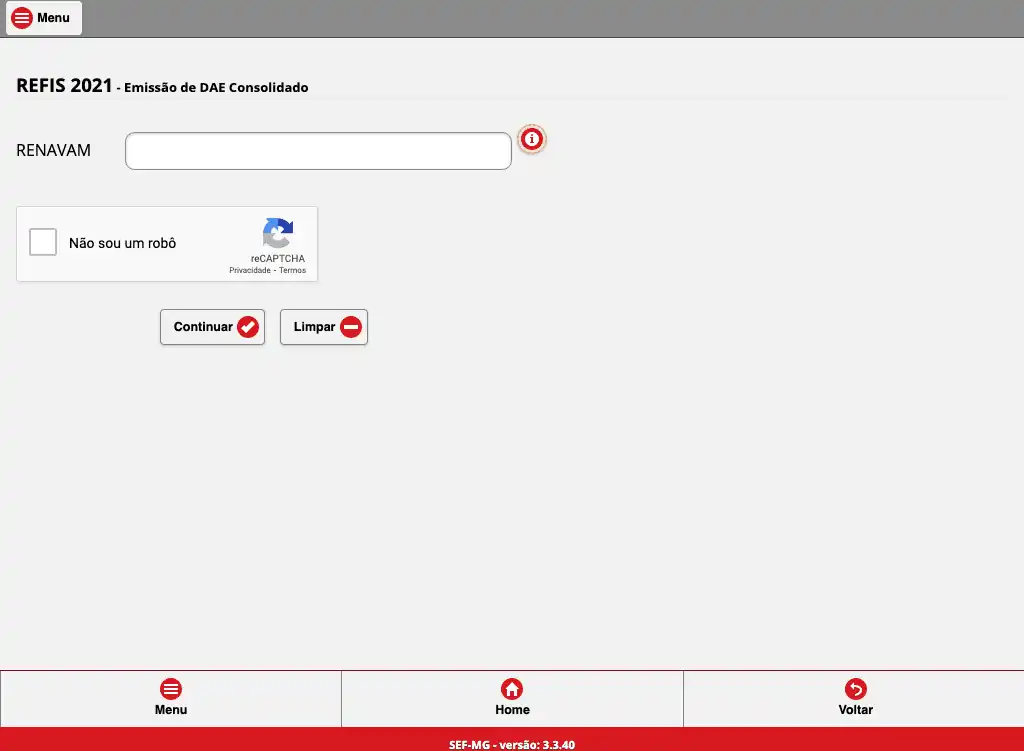Click the hamburger icon in the top Menu button
Viewport: 1024px width, 751px height.
tap(22, 18)
